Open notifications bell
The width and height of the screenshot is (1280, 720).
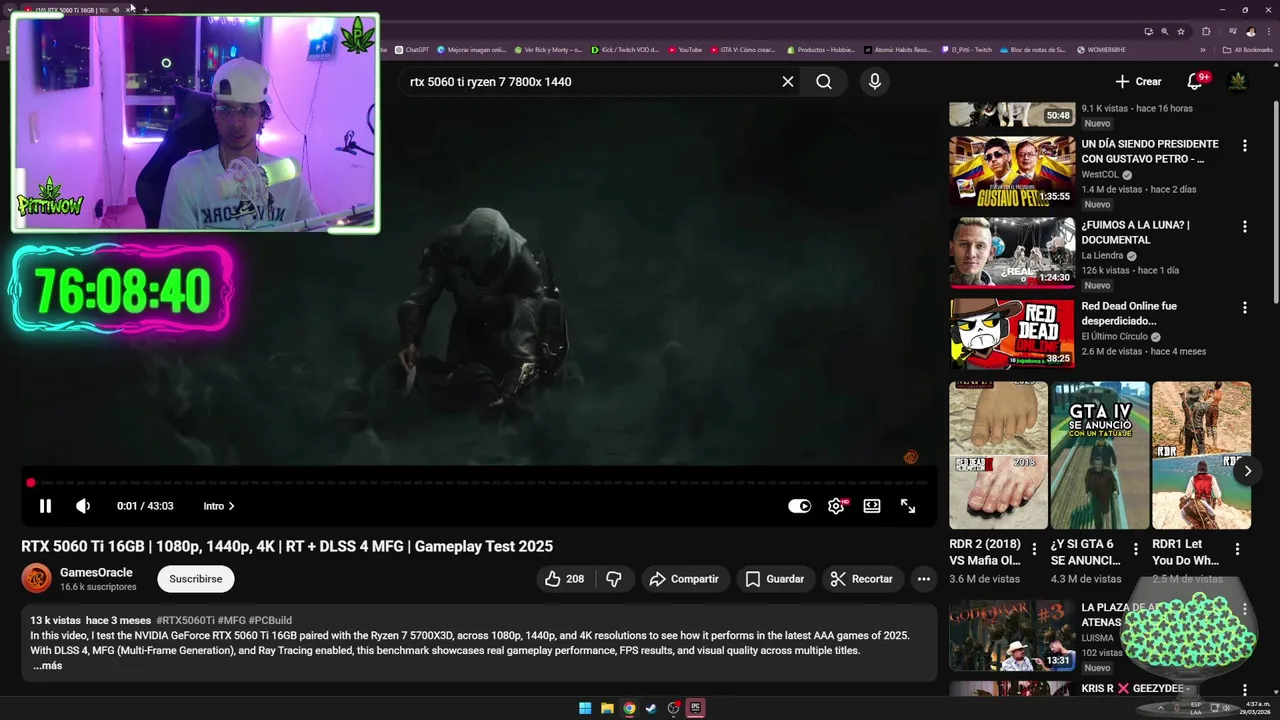point(1195,82)
